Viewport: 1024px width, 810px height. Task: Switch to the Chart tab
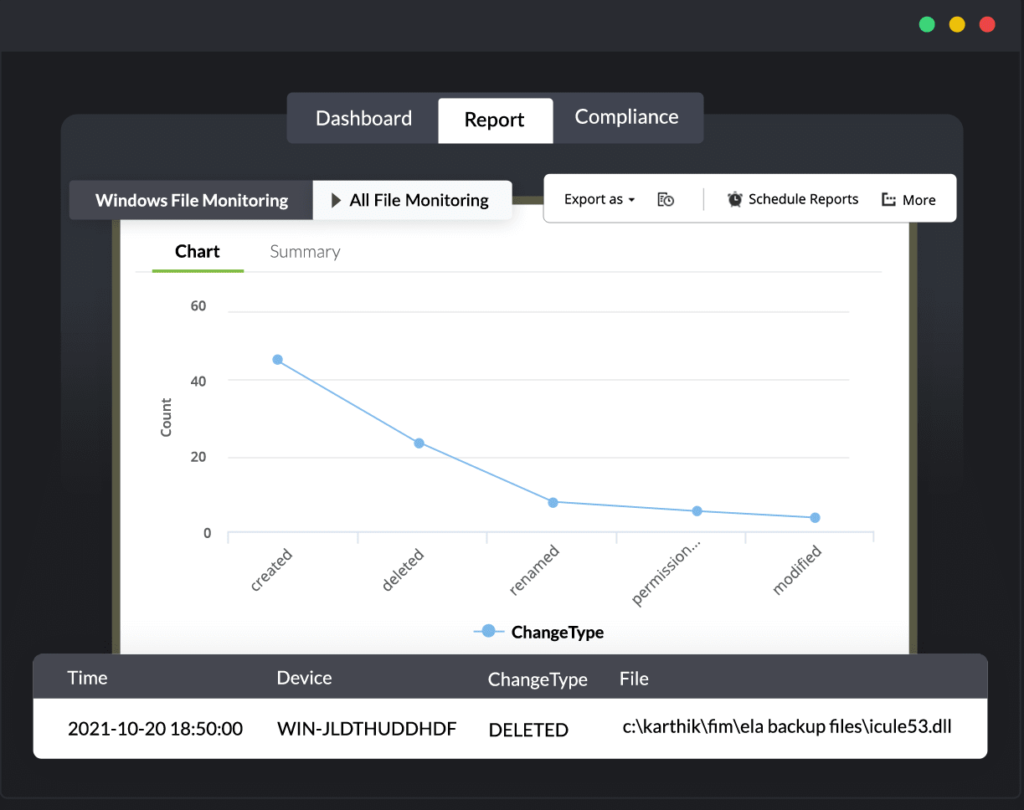click(196, 251)
